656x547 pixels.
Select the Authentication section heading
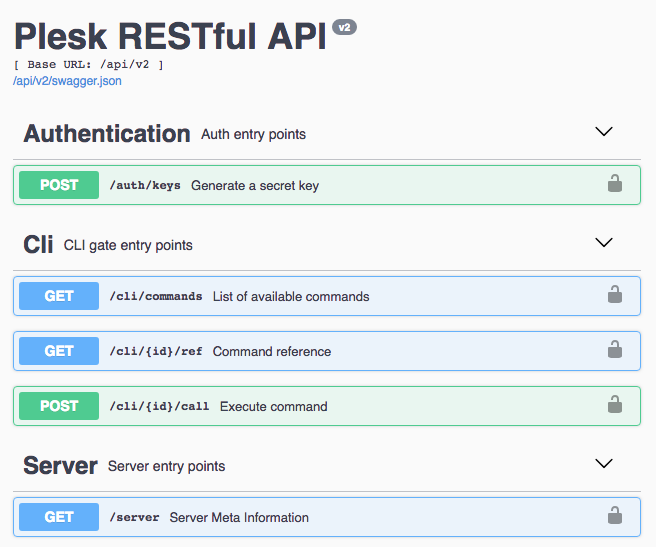pos(107,134)
